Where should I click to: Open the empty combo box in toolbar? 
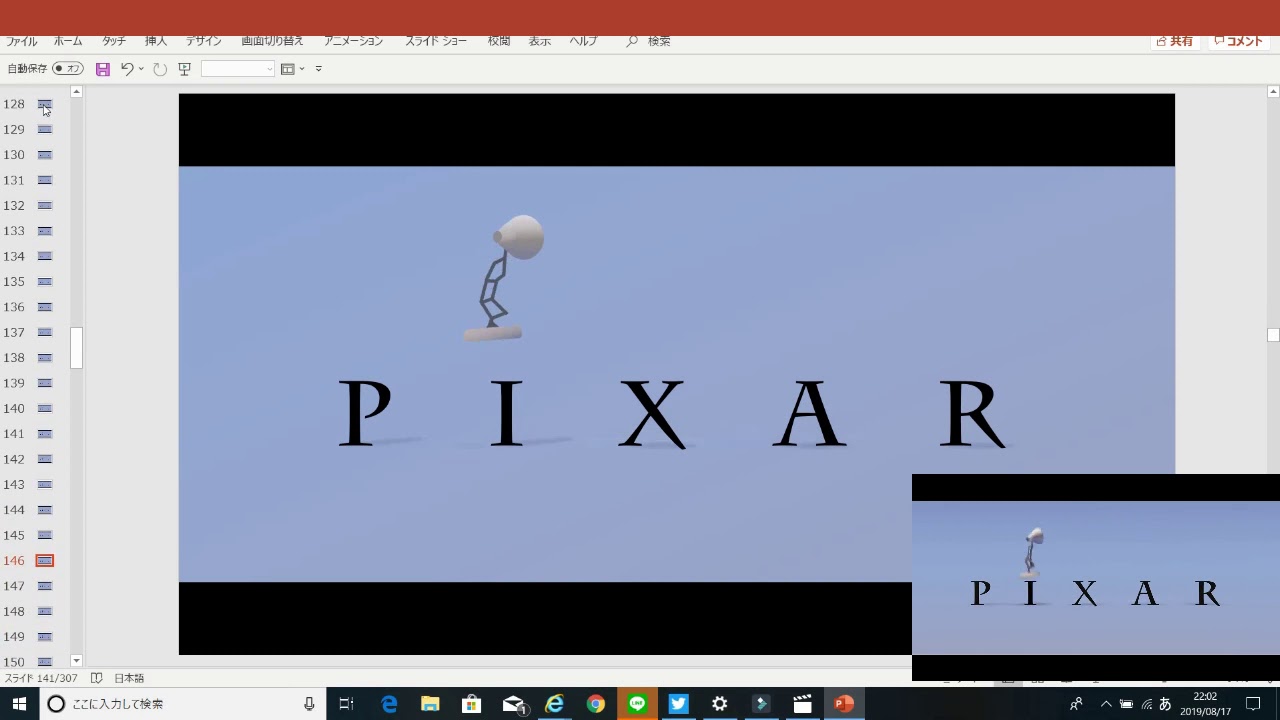pyautogui.click(x=237, y=69)
